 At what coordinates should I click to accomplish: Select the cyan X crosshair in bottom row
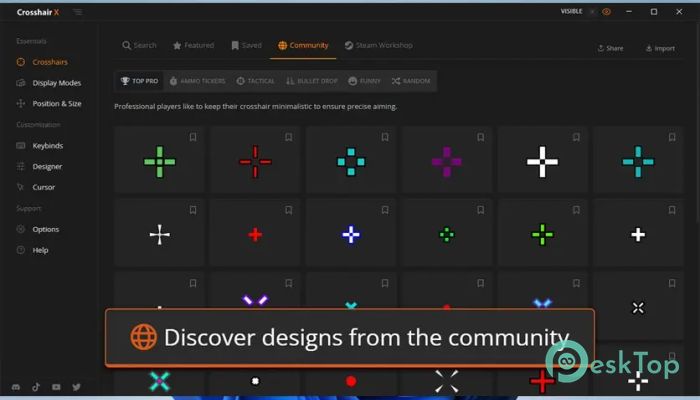[159, 381]
